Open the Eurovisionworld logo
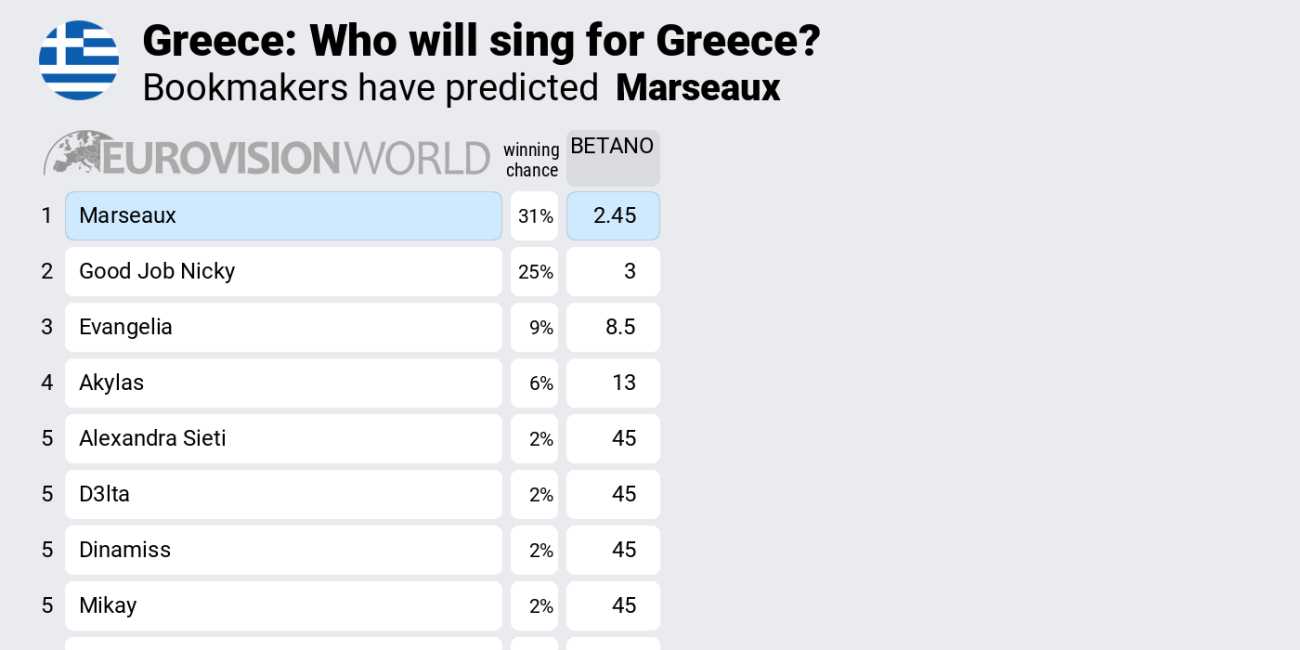 [266, 156]
